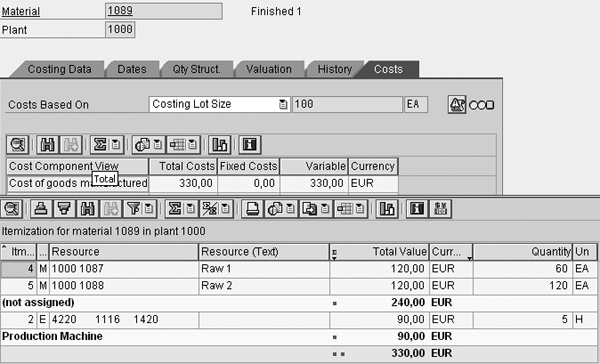Sort itemization list in ascending order
The height and width of the screenshot is (364, 600).
coord(41,209)
